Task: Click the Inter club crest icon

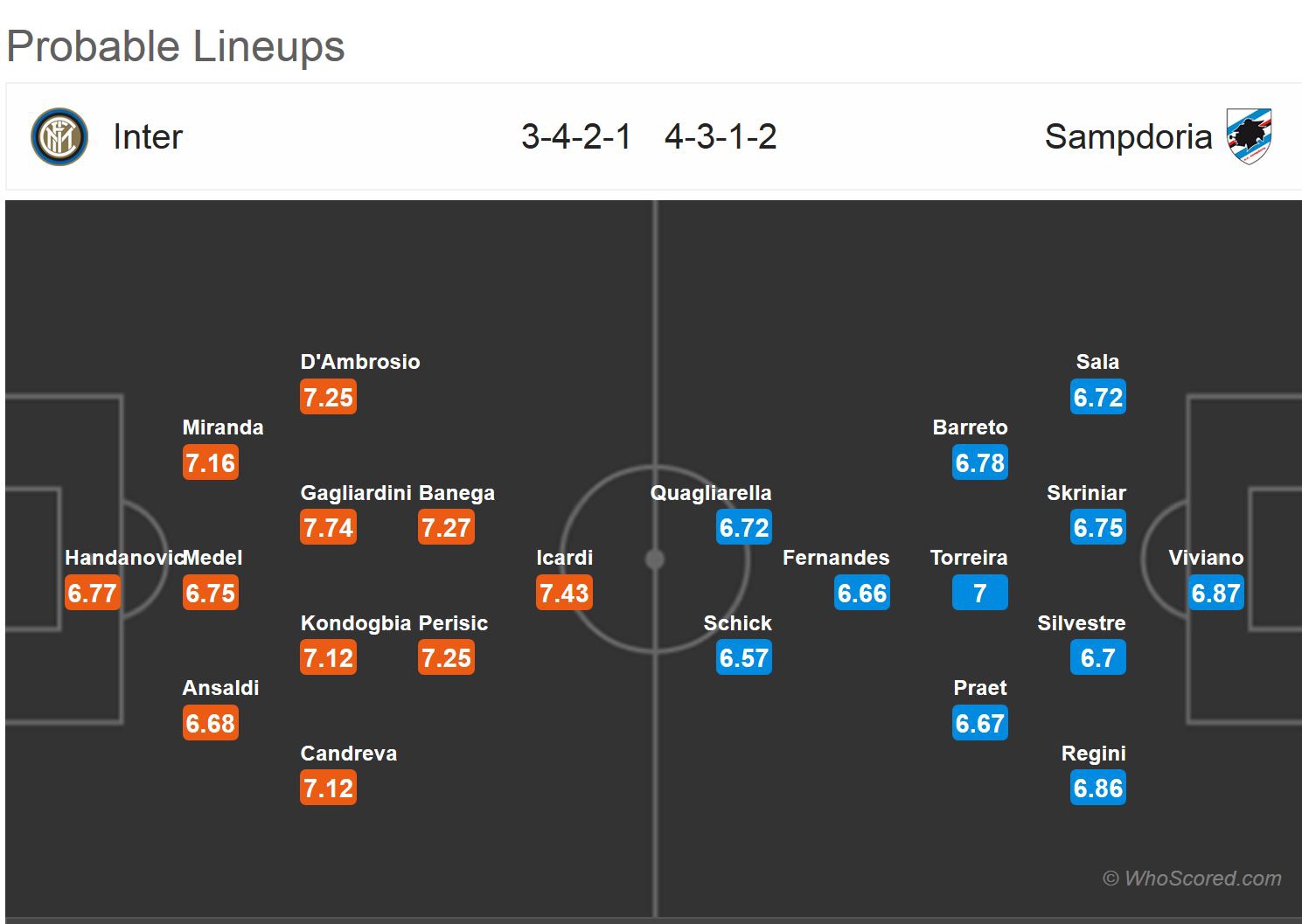Action: click(59, 137)
